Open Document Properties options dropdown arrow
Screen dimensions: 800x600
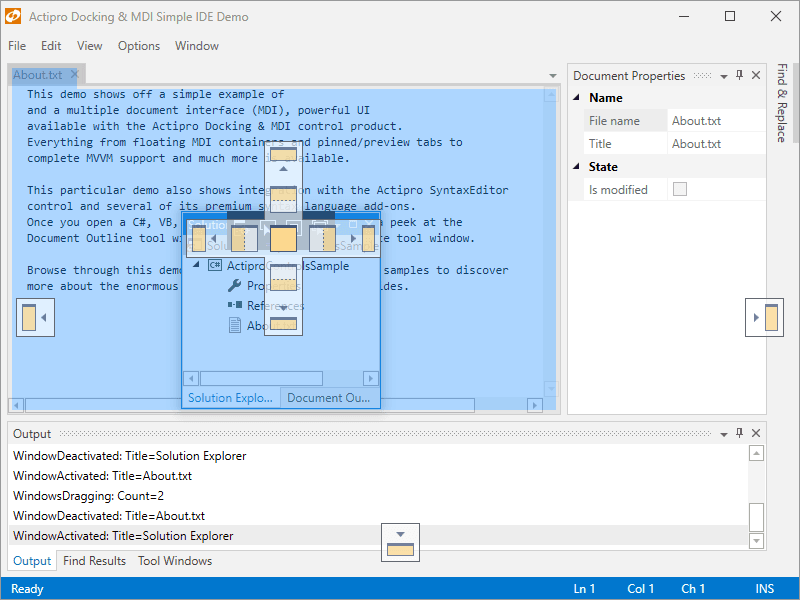coord(723,77)
